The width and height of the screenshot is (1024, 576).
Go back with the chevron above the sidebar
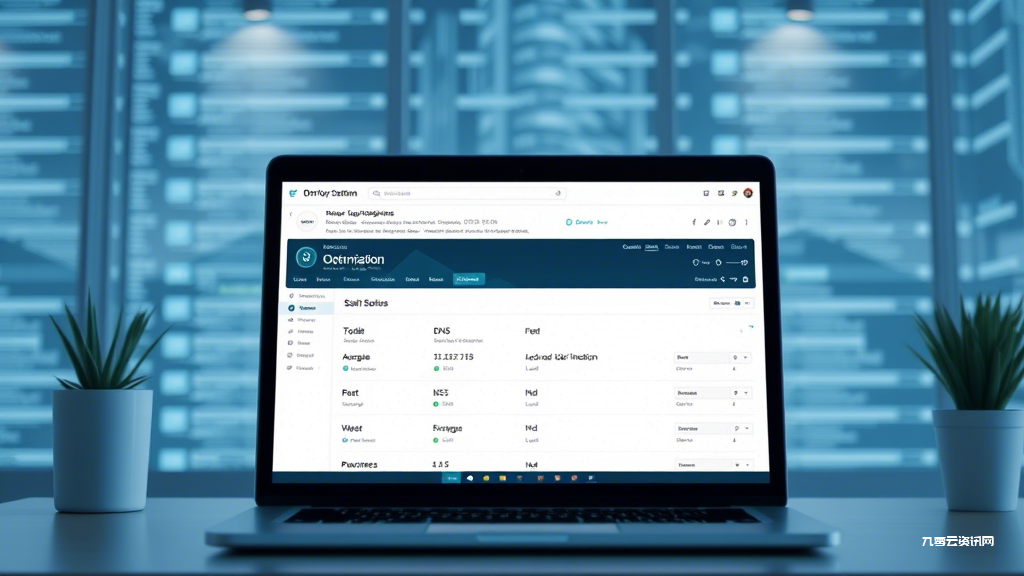[291, 214]
